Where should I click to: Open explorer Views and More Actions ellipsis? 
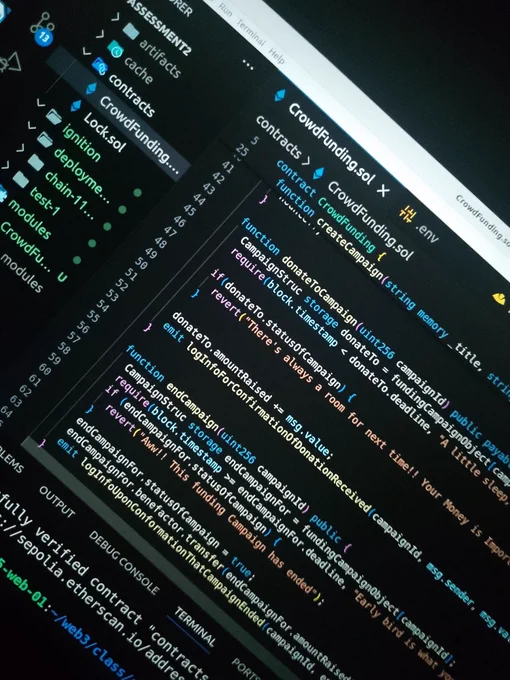[248, 65]
